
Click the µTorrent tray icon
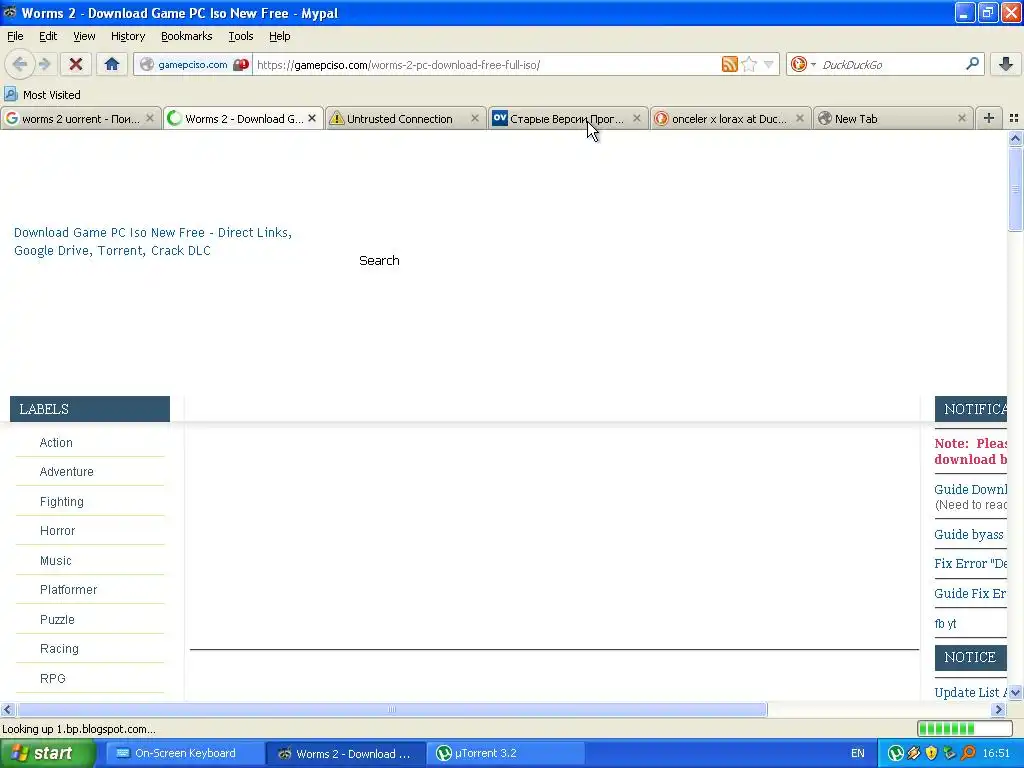point(895,753)
